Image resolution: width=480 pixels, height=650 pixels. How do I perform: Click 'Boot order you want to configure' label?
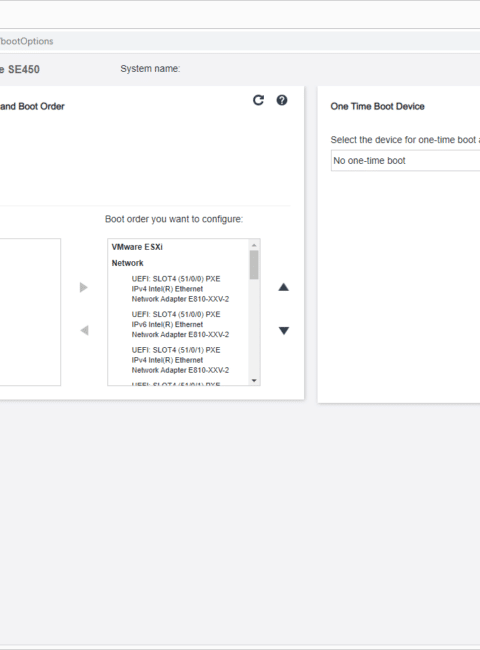(x=174, y=219)
